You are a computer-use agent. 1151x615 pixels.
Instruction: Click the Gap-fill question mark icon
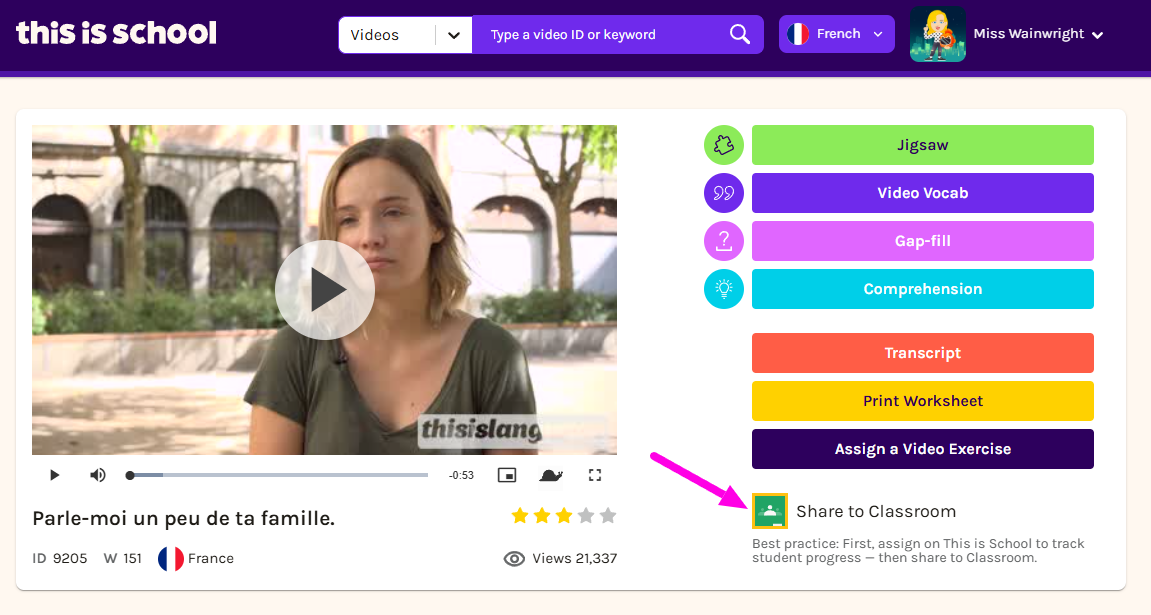point(724,241)
